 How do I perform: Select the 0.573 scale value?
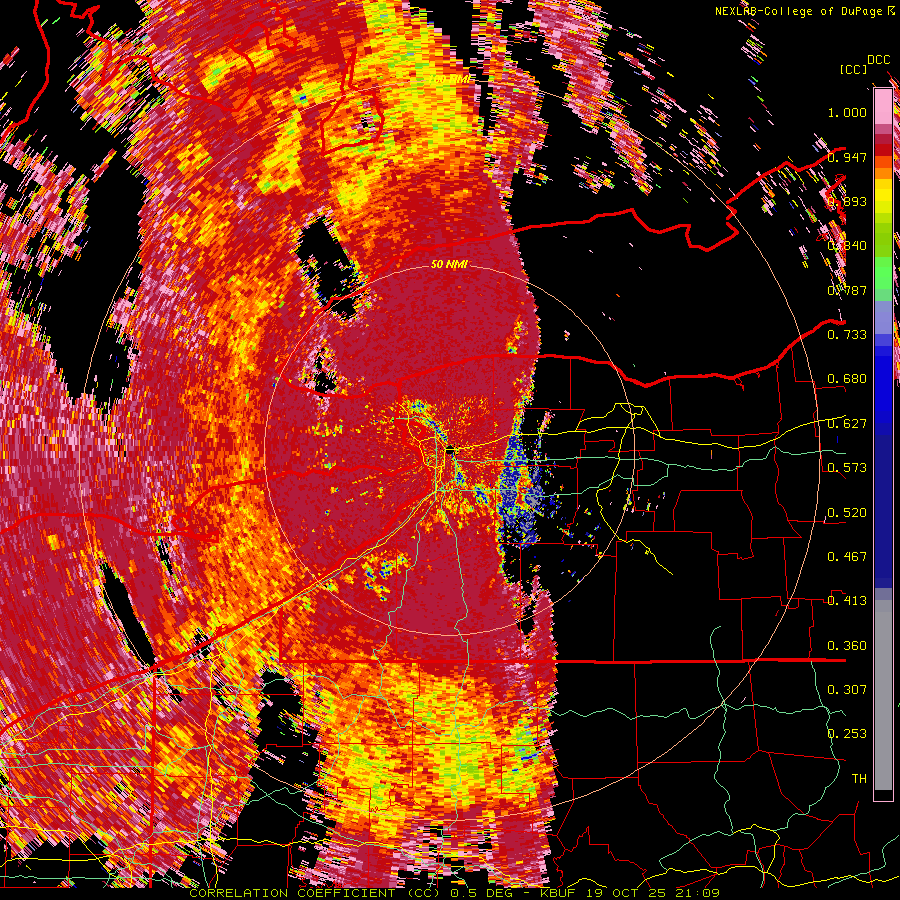pos(847,468)
